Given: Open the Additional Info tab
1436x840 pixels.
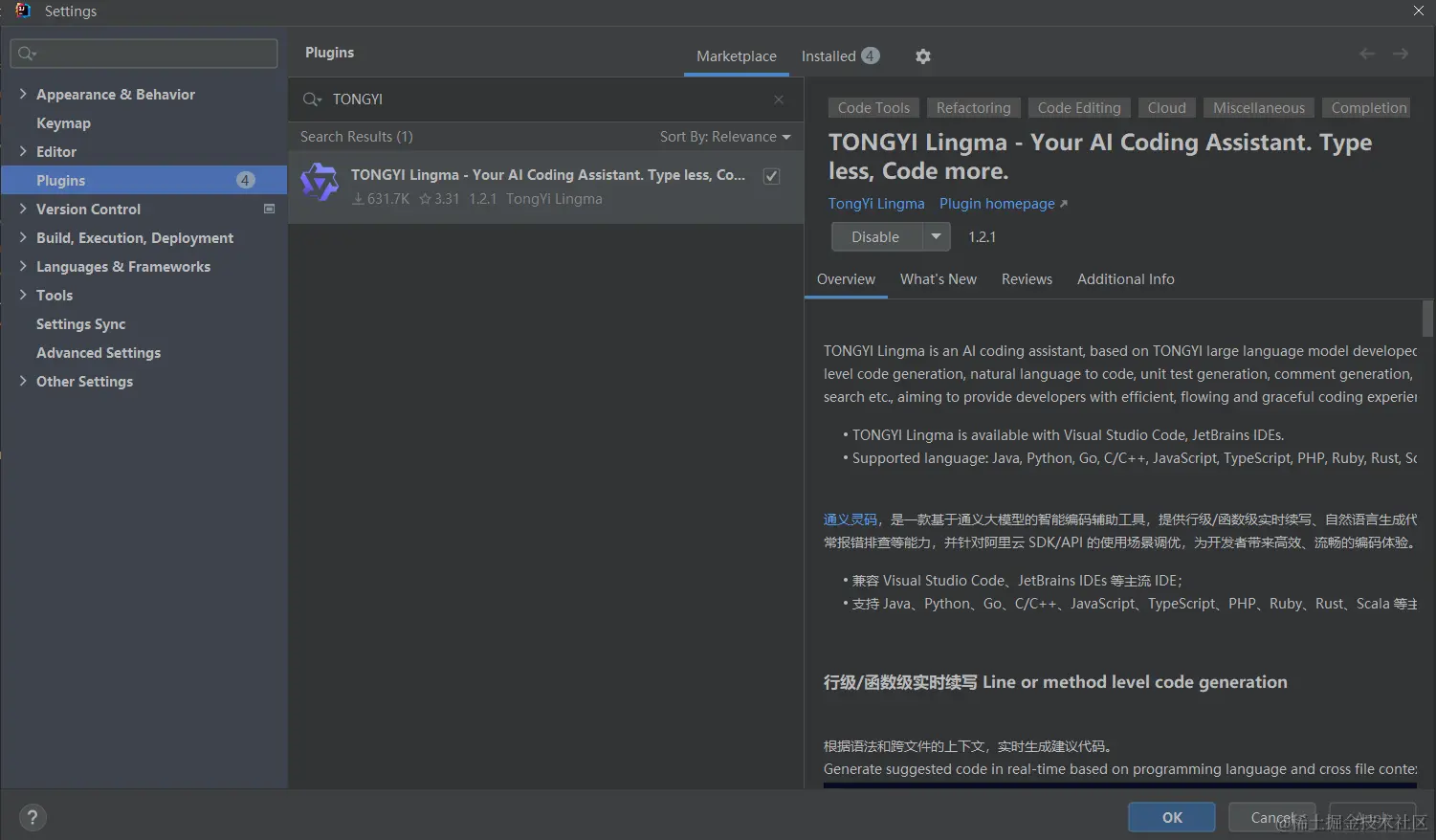Looking at the screenshot, I should coord(1125,279).
